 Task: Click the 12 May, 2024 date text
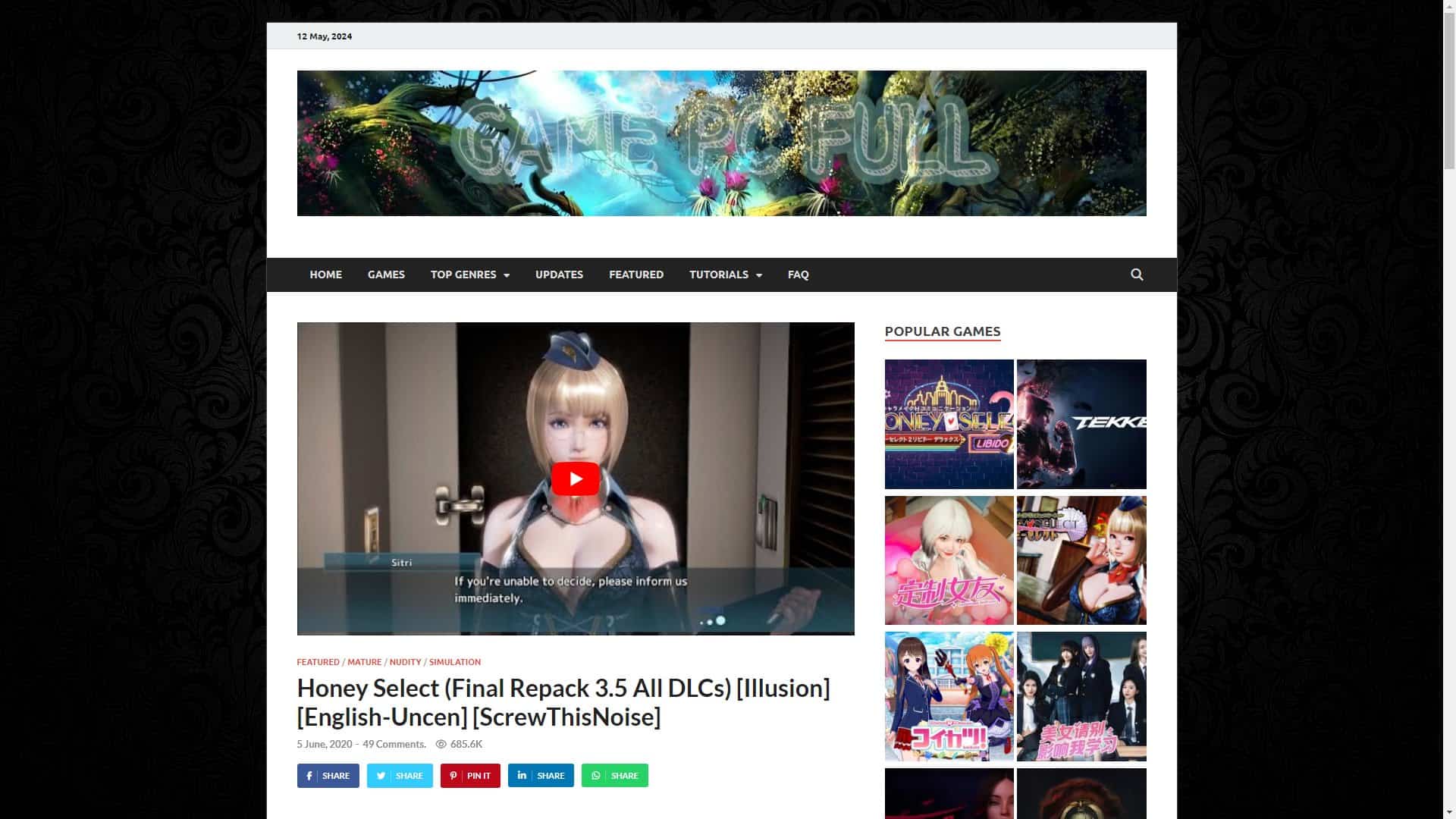coord(325,36)
